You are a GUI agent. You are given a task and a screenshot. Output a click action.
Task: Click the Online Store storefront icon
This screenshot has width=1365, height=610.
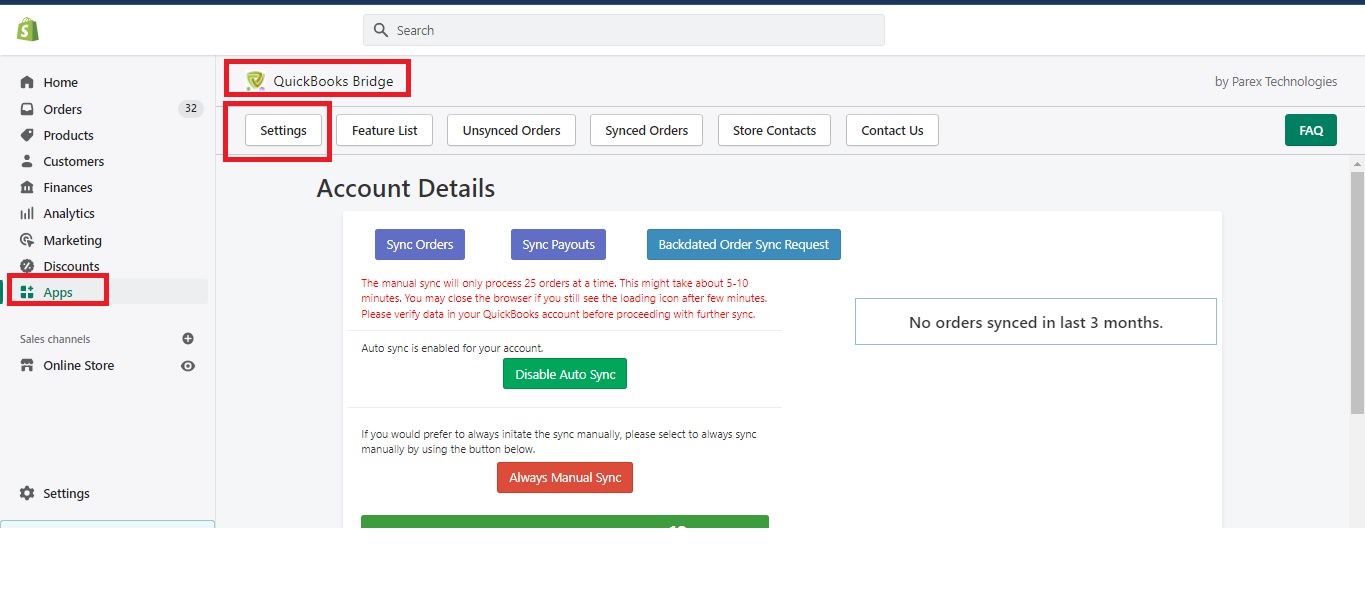(27, 365)
